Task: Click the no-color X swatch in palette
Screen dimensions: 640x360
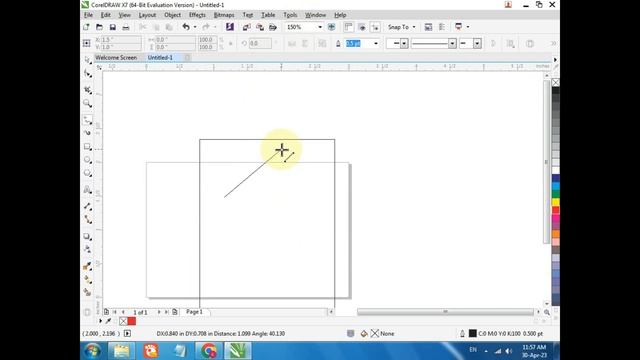Action: (x=556, y=82)
